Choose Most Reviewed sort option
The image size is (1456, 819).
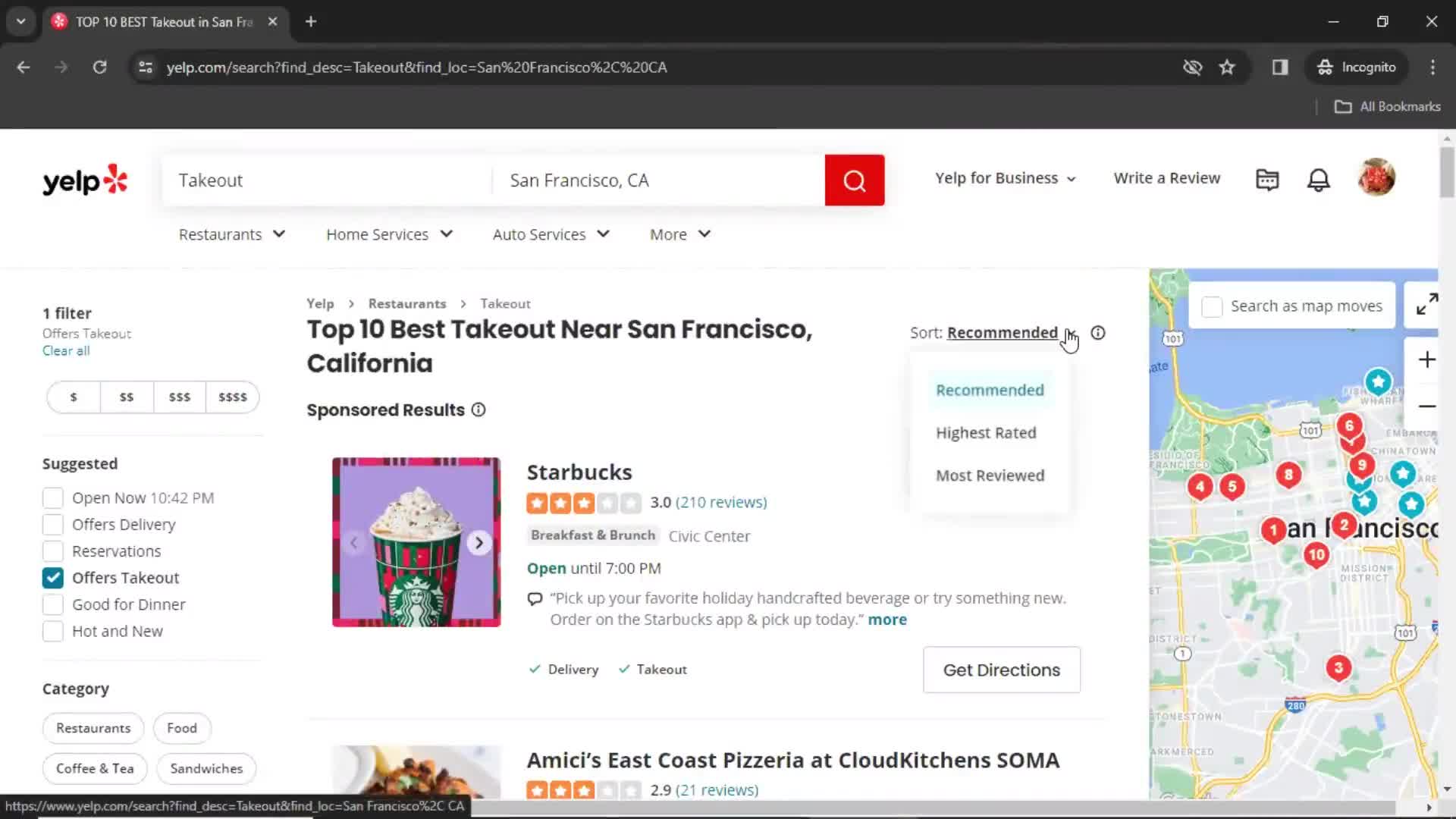[x=990, y=475]
